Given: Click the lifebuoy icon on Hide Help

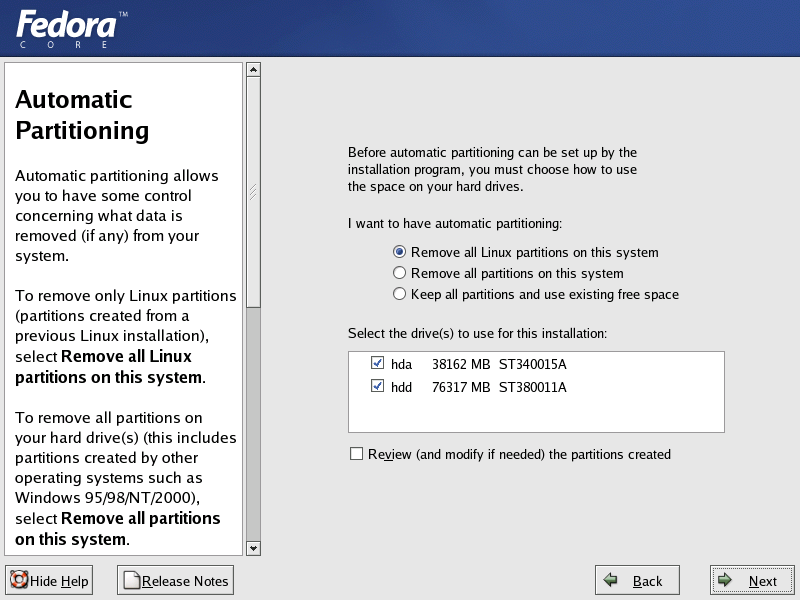Looking at the screenshot, I should point(19,580).
